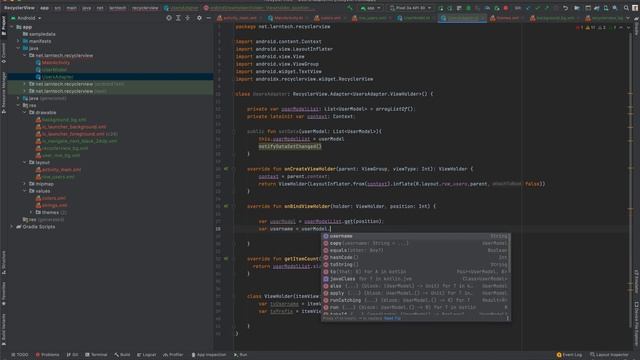Open row_users.xml in project tree
640x360 pixels.
tap(58, 177)
